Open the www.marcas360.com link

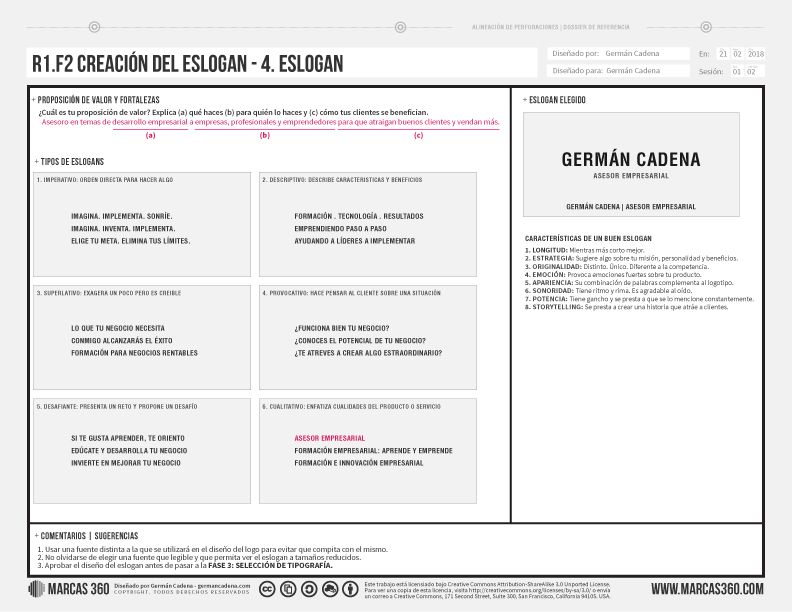(x=707, y=589)
